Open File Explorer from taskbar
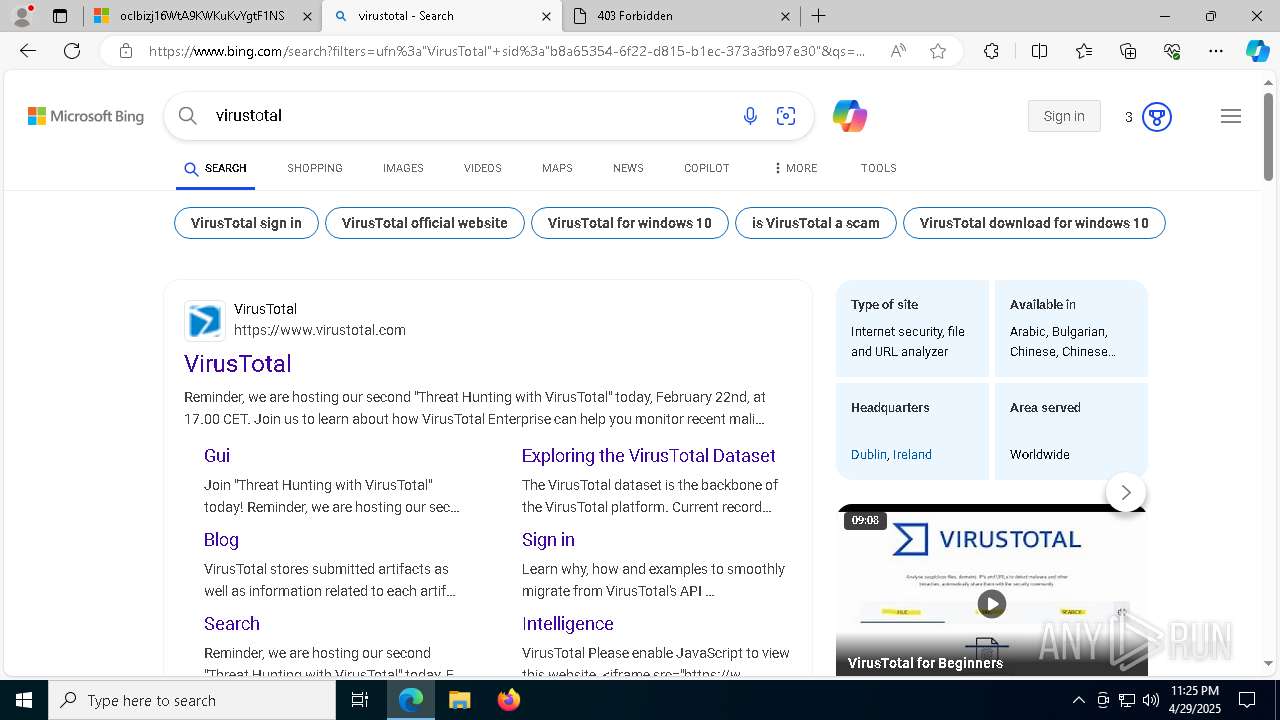The height and width of the screenshot is (720, 1280). (459, 700)
